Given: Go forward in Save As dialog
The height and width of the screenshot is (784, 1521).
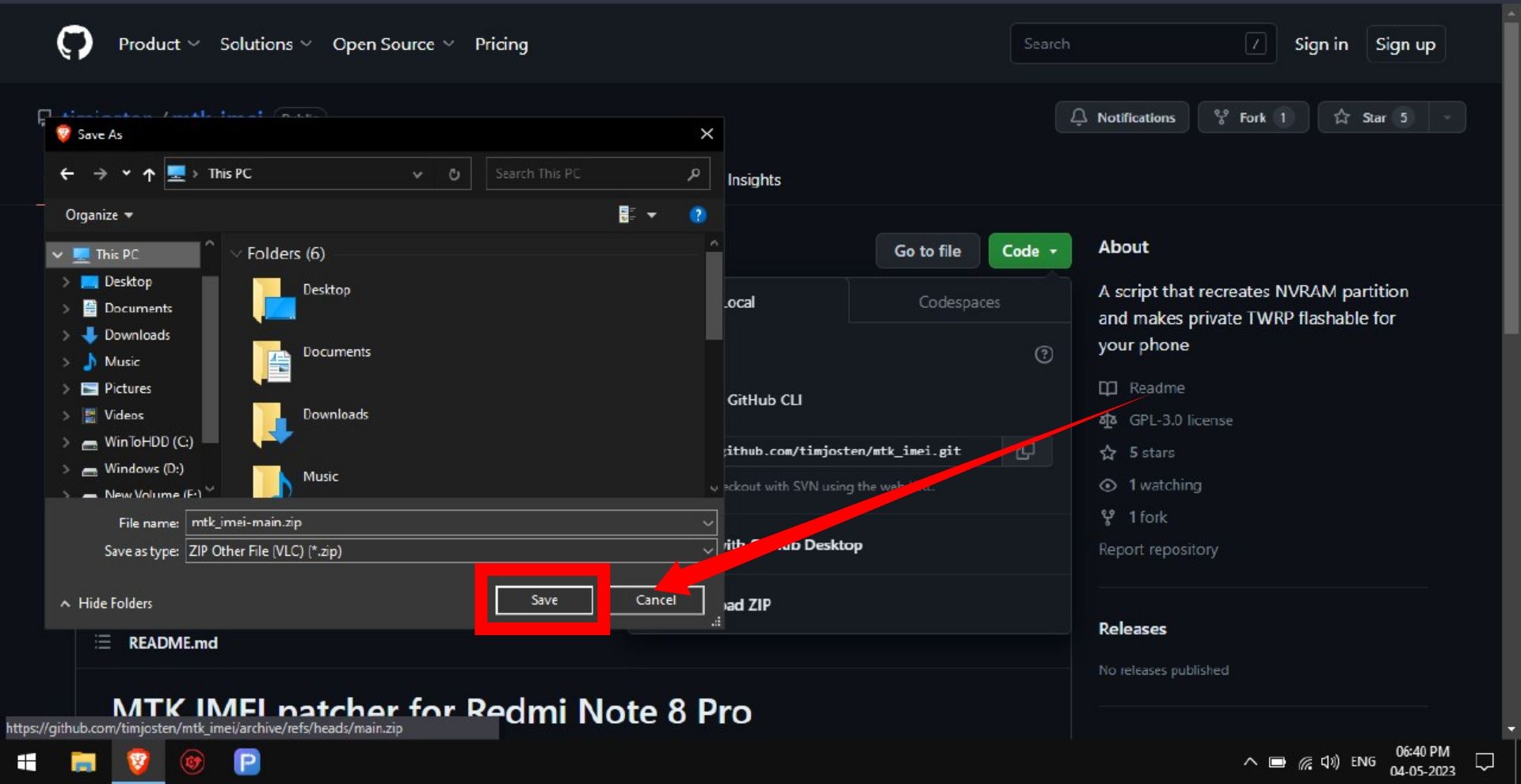Looking at the screenshot, I should pyautogui.click(x=100, y=173).
